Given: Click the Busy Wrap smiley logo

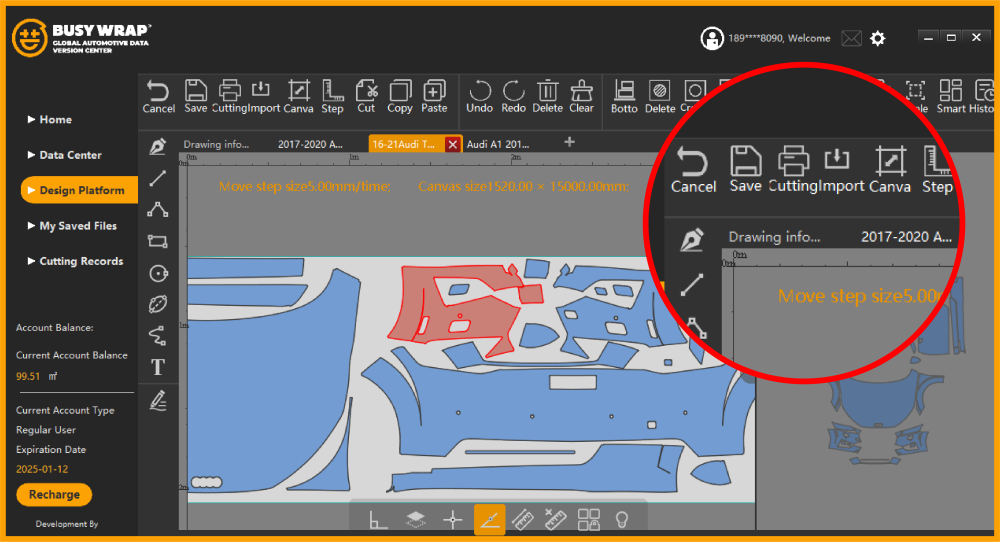Looking at the screenshot, I should pyautogui.click(x=29, y=38).
